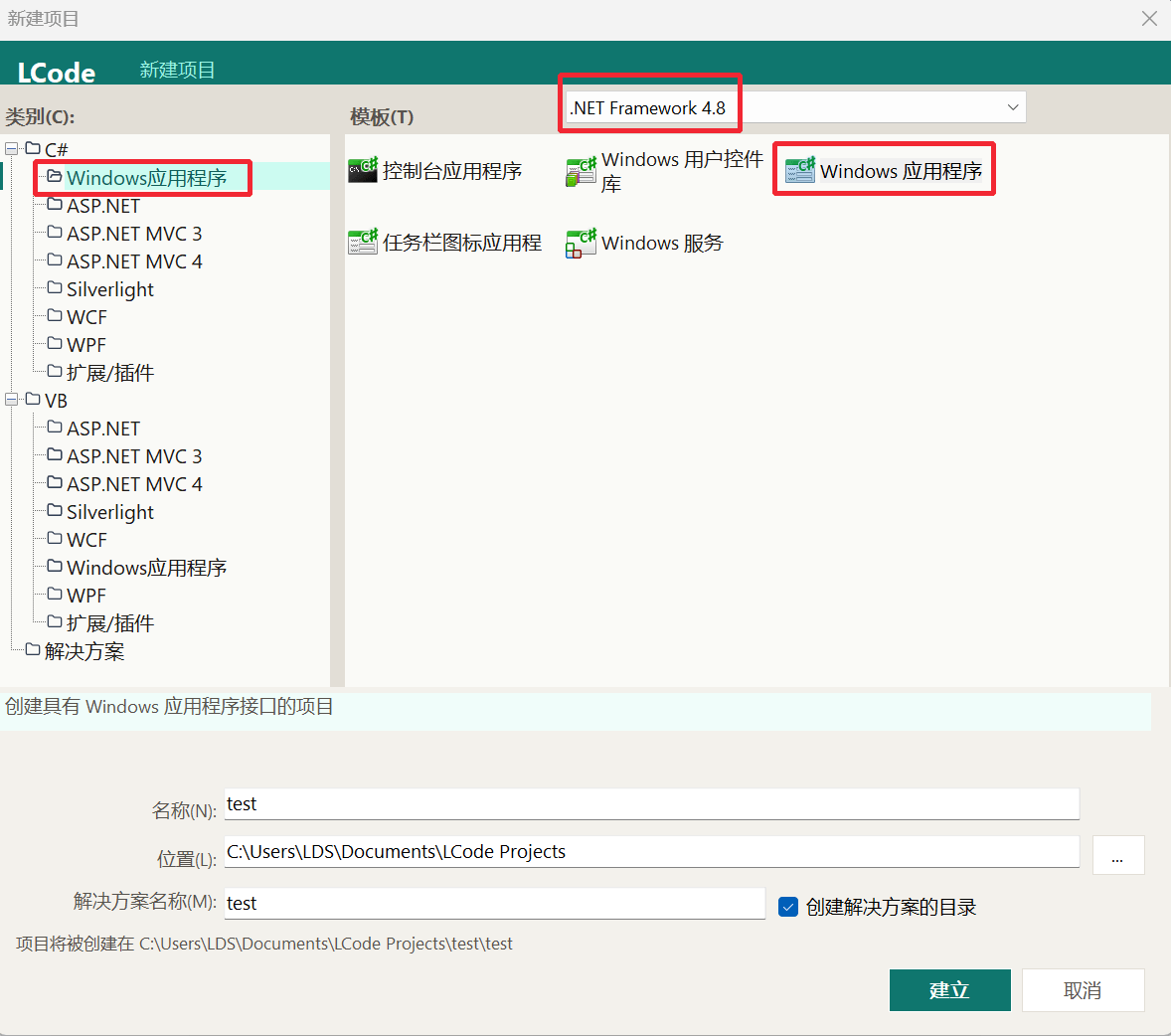1171x1036 pixels.
Task: Select WCF under VB
Action: coord(86,540)
